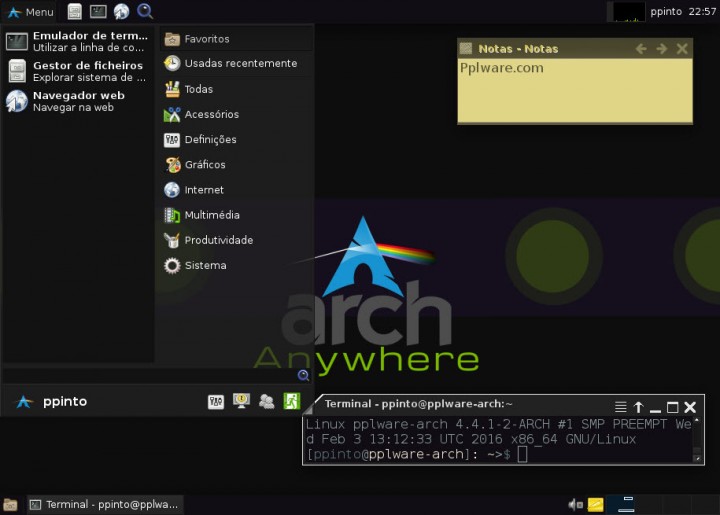Go to next note in Notas
The image size is (720, 515).
pyautogui.click(x=661, y=49)
